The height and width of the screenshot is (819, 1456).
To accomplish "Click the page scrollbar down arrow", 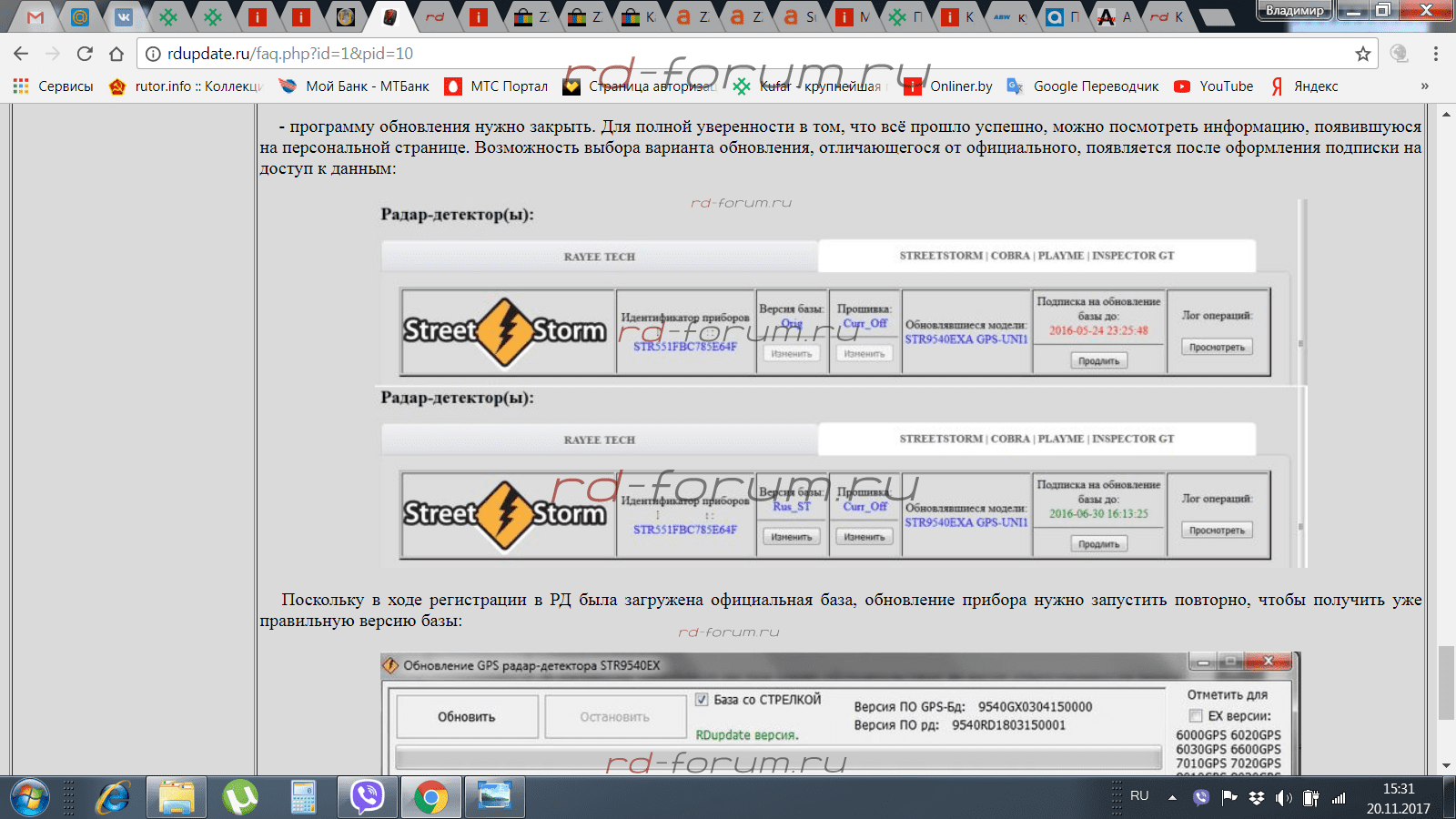I will pos(1446,766).
